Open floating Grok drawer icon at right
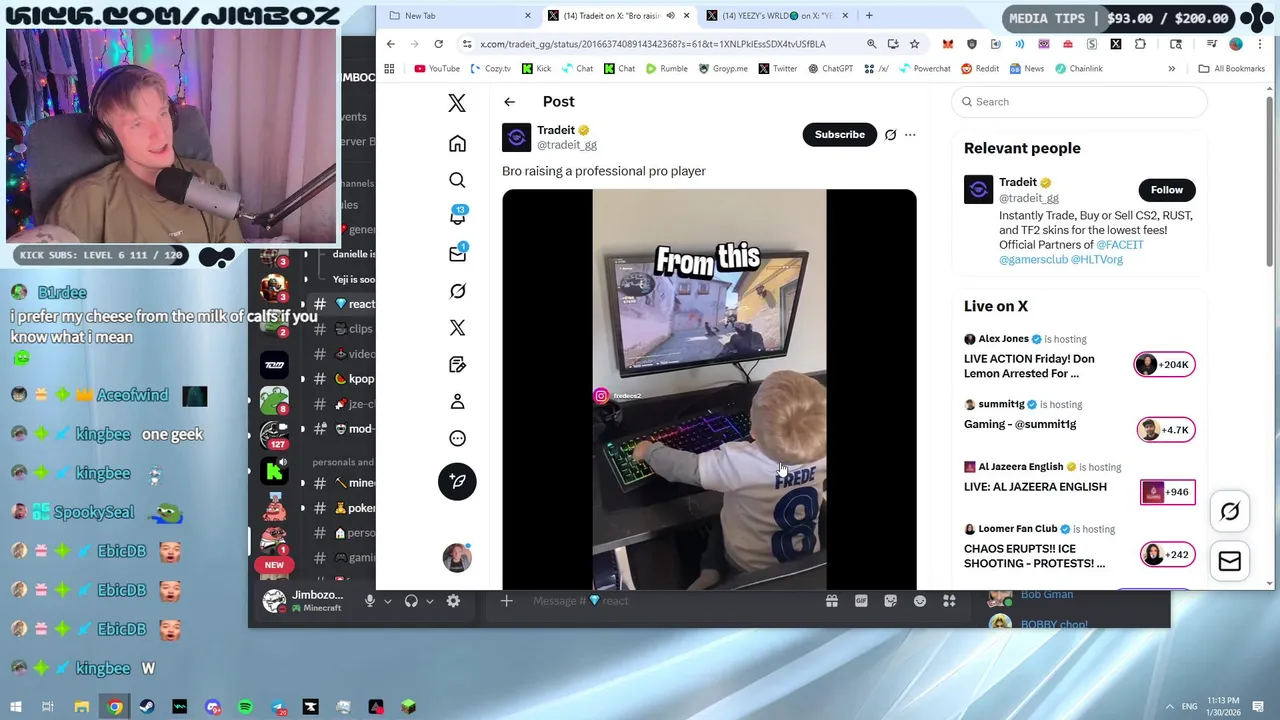Viewport: 1280px width, 720px height. pos(1229,511)
